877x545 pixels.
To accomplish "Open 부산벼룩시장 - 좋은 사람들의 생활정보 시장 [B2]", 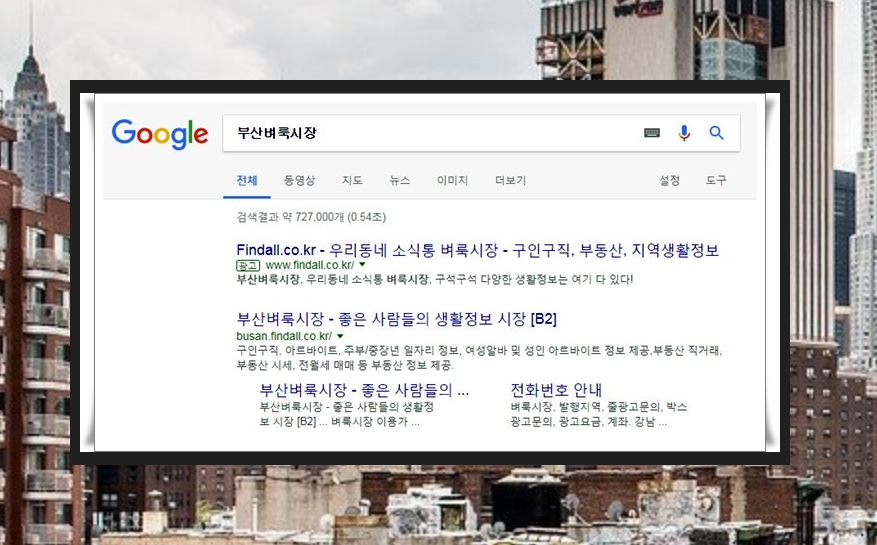I will (397, 319).
